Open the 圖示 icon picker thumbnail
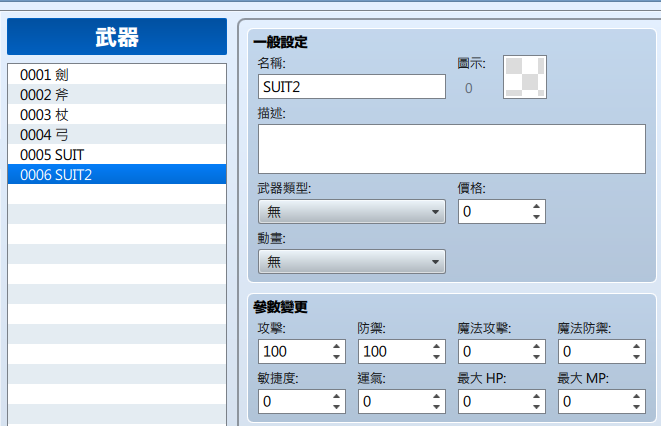 click(x=524, y=77)
